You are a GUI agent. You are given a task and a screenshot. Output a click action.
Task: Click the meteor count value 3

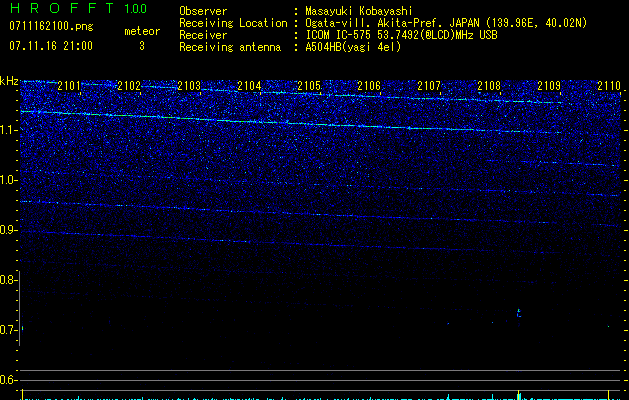(141, 46)
